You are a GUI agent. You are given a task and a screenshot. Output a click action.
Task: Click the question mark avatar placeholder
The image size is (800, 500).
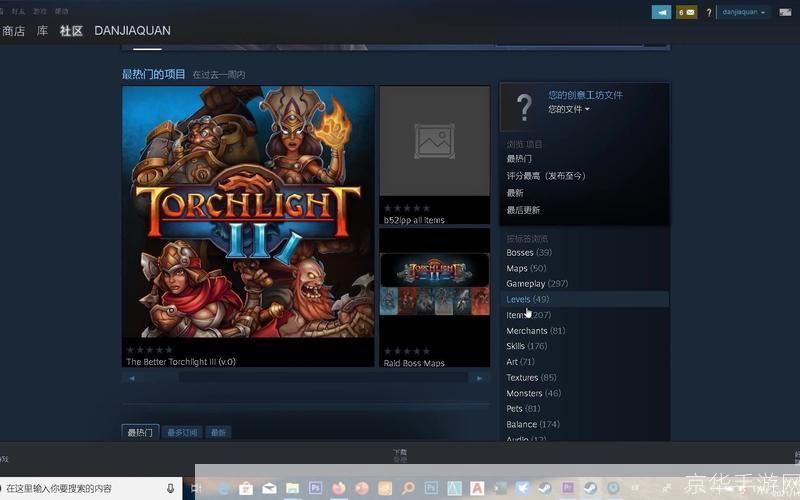point(523,107)
